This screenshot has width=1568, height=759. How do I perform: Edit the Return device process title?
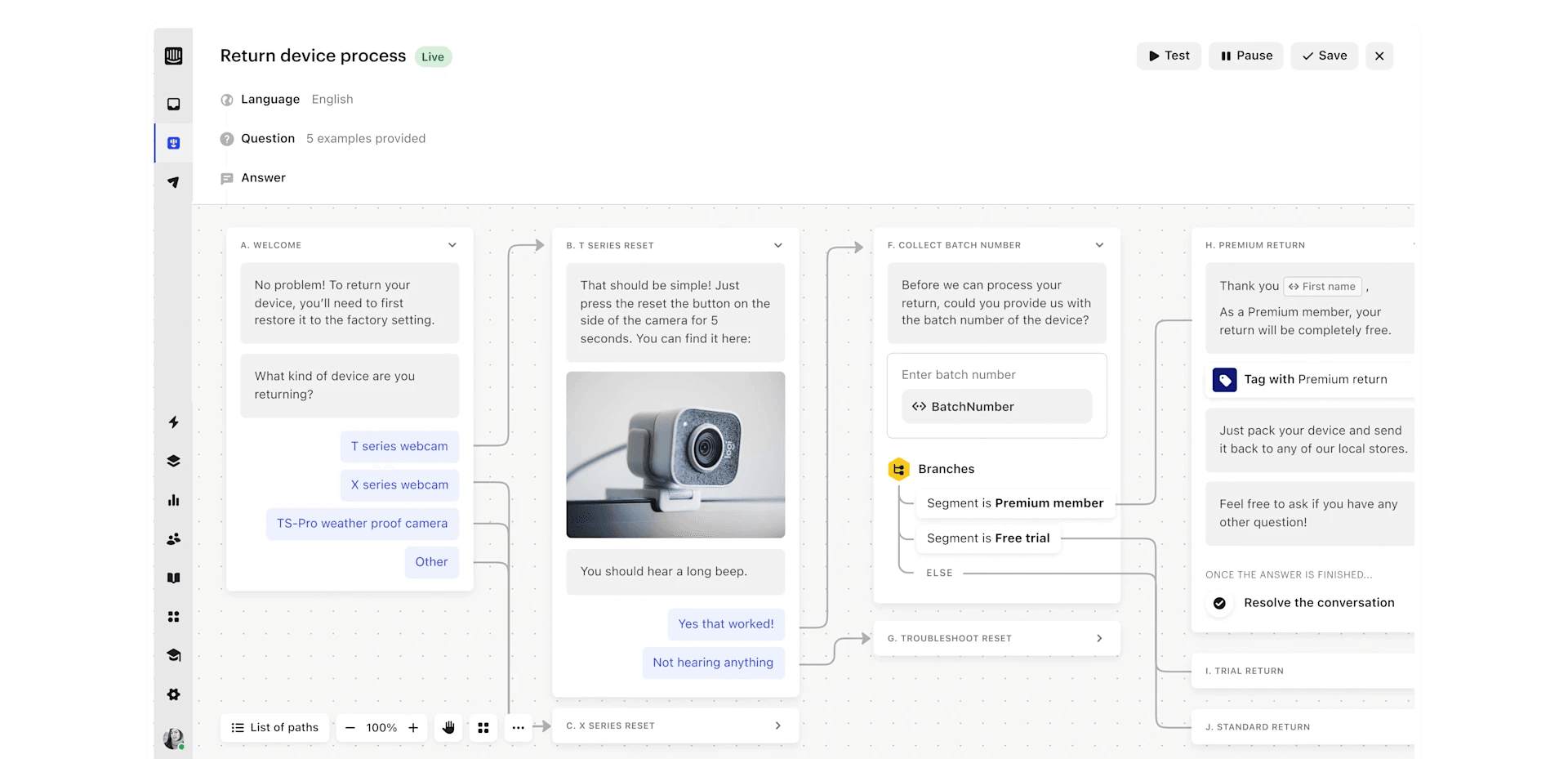point(313,56)
